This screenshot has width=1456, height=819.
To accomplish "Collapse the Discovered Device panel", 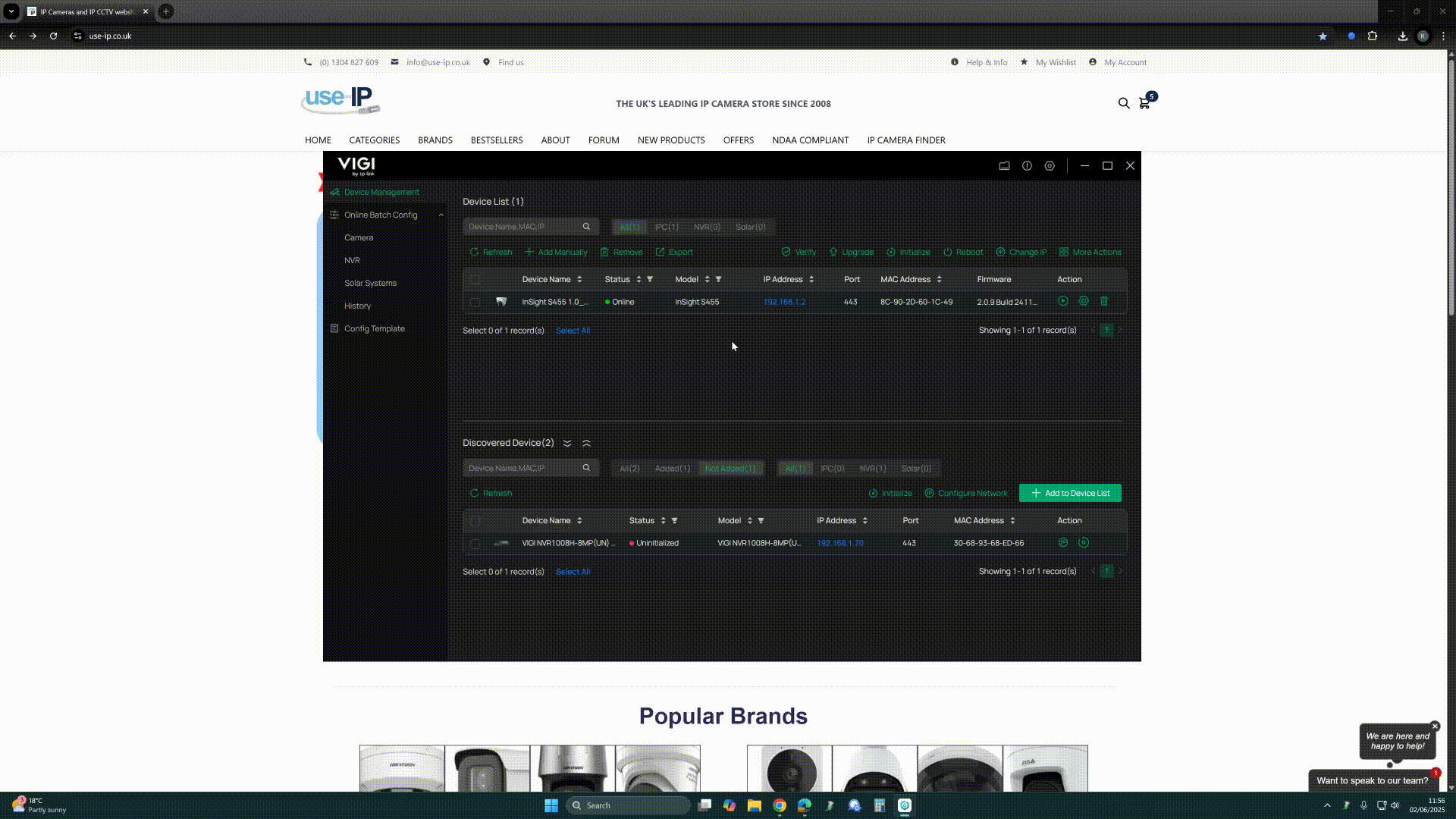I will pyautogui.click(x=586, y=443).
